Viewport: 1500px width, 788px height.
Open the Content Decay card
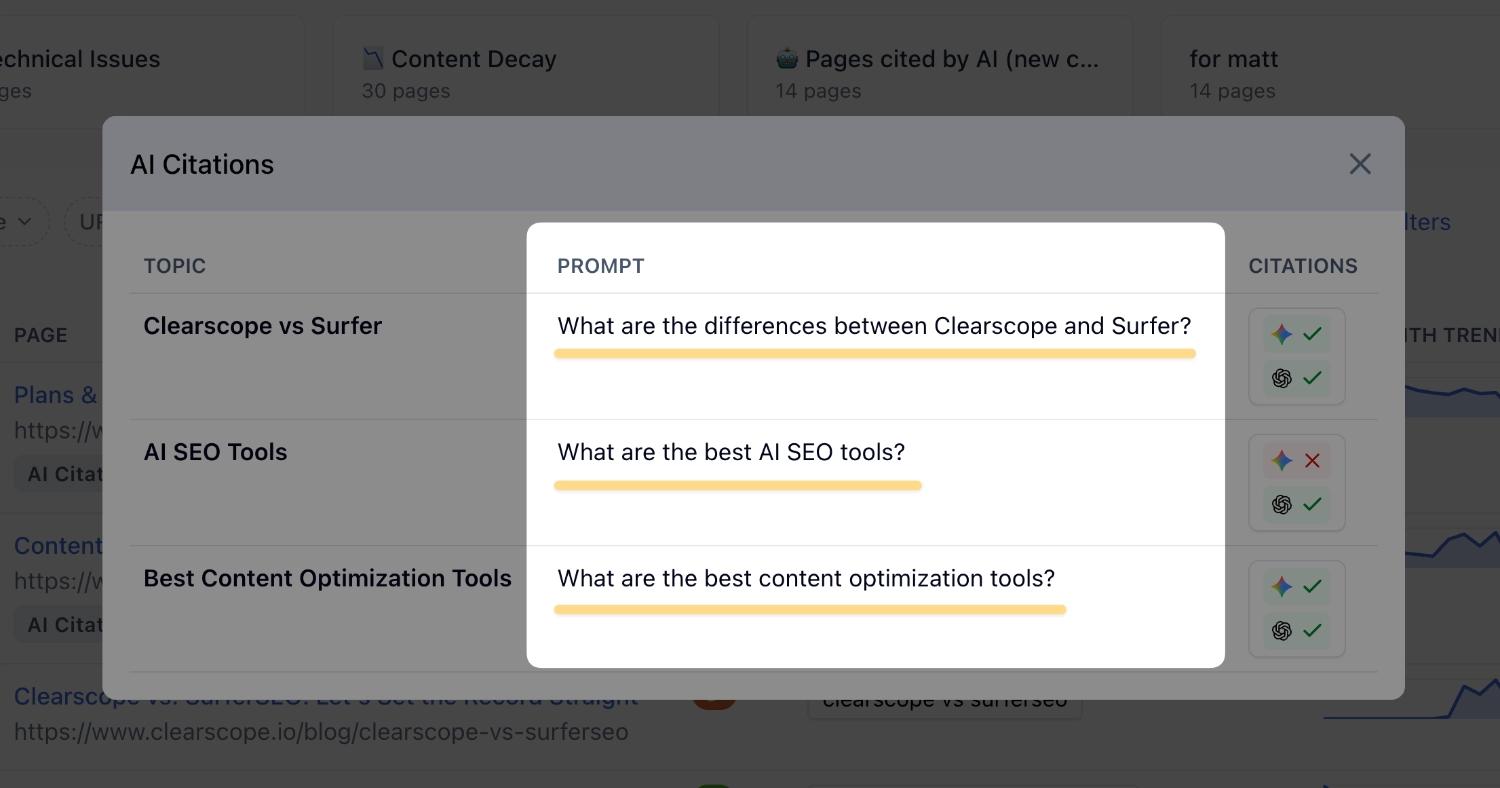(x=526, y=73)
